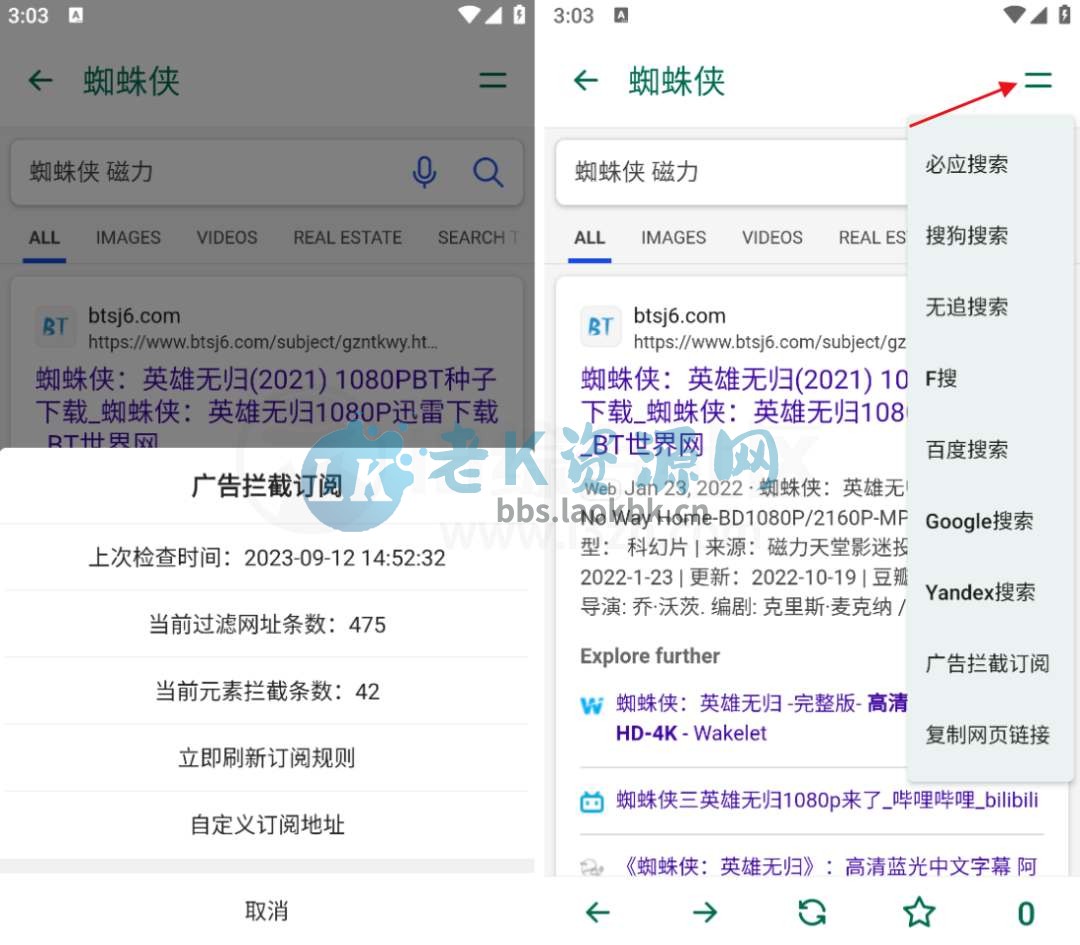
Task: Open 高清蓝光中文字幕 result link
Action: point(831,866)
